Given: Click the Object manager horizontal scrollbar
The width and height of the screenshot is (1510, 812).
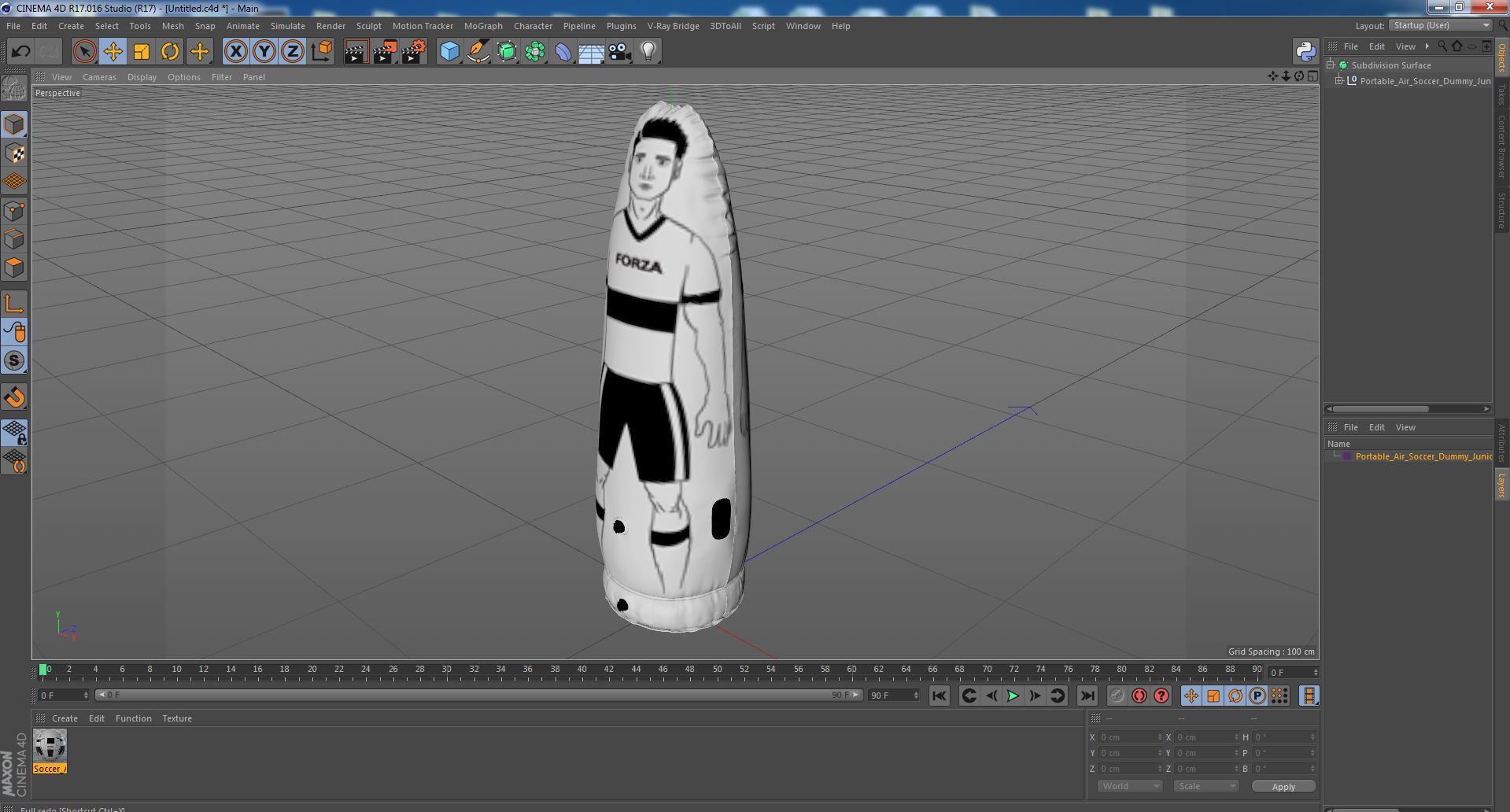Looking at the screenshot, I should point(1380,409).
